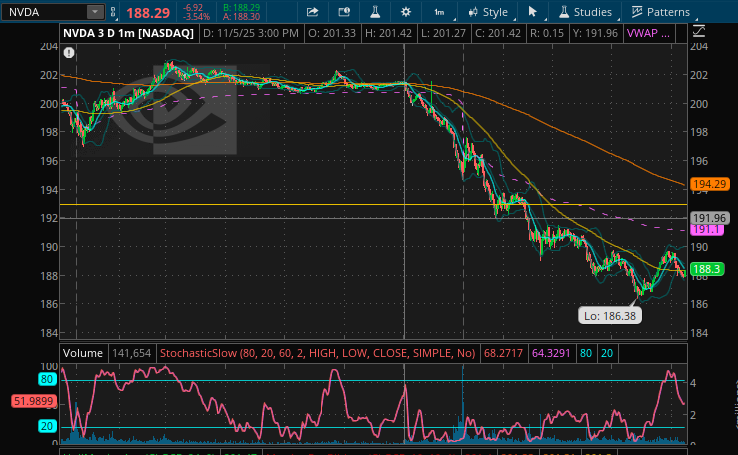The width and height of the screenshot is (738, 455).
Task: Open the Style menu
Action: coord(488,12)
